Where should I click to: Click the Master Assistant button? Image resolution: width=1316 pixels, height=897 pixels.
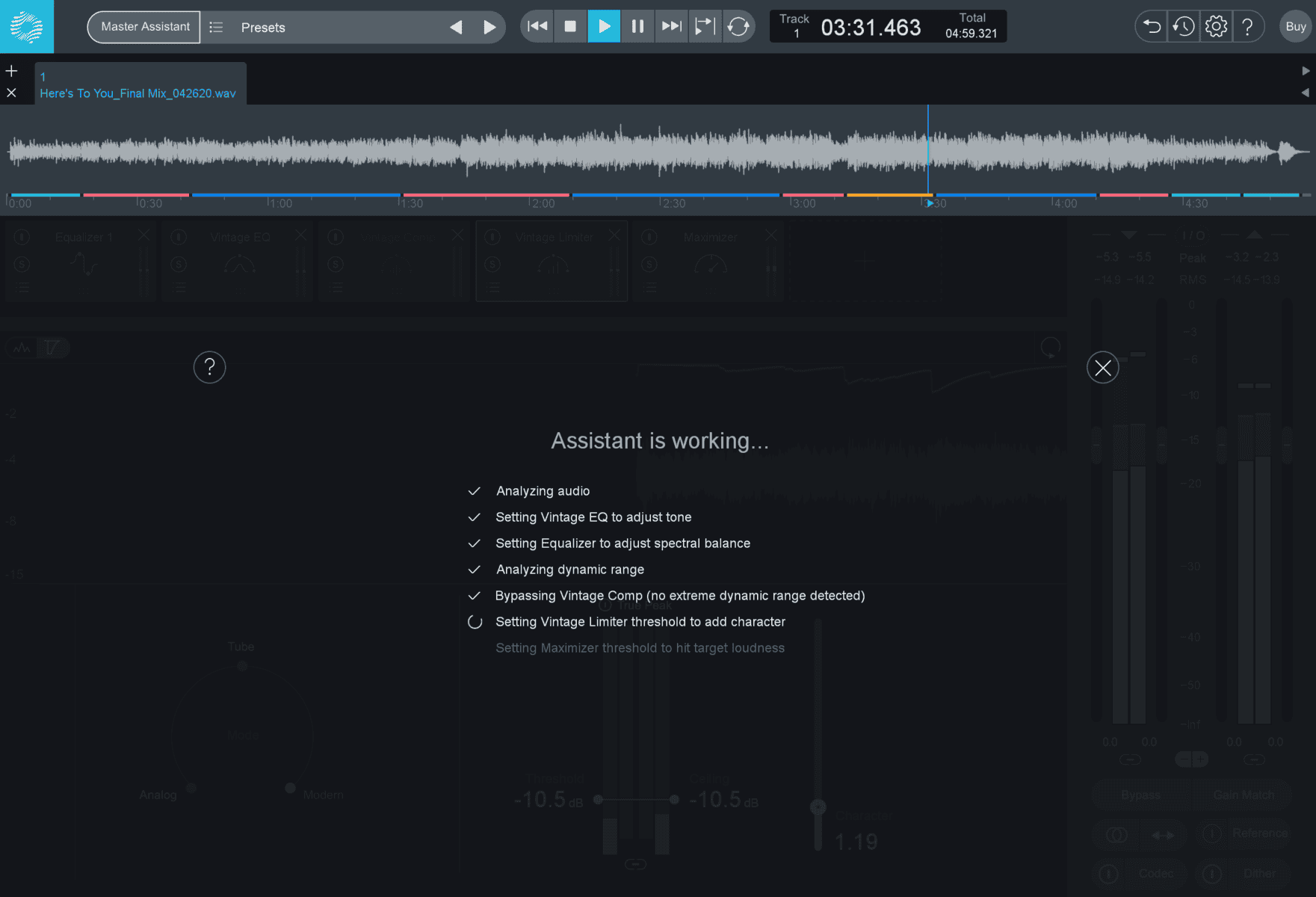(x=145, y=27)
